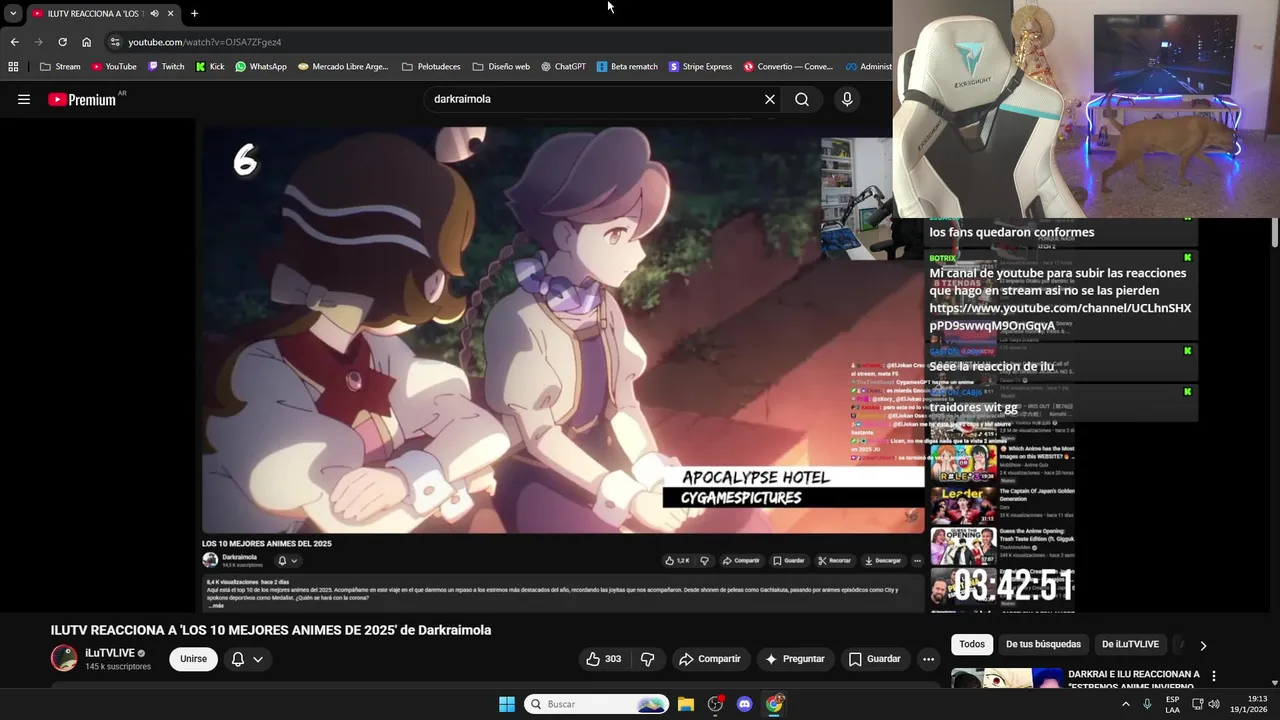
Task: Click the darkraimola search field
Action: pyautogui.click(x=595, y=99)
